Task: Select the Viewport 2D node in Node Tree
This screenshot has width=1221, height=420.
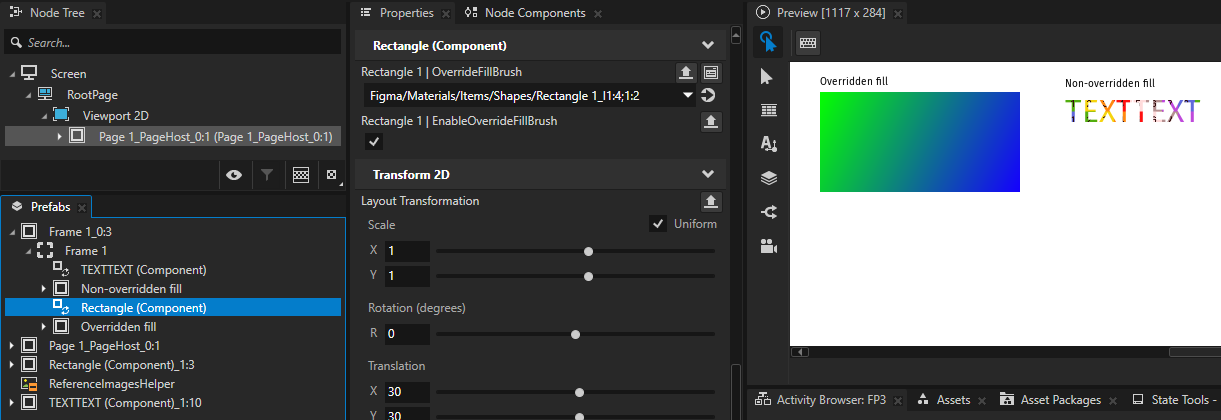Action: pyautogui.click(x=115, y=115)
